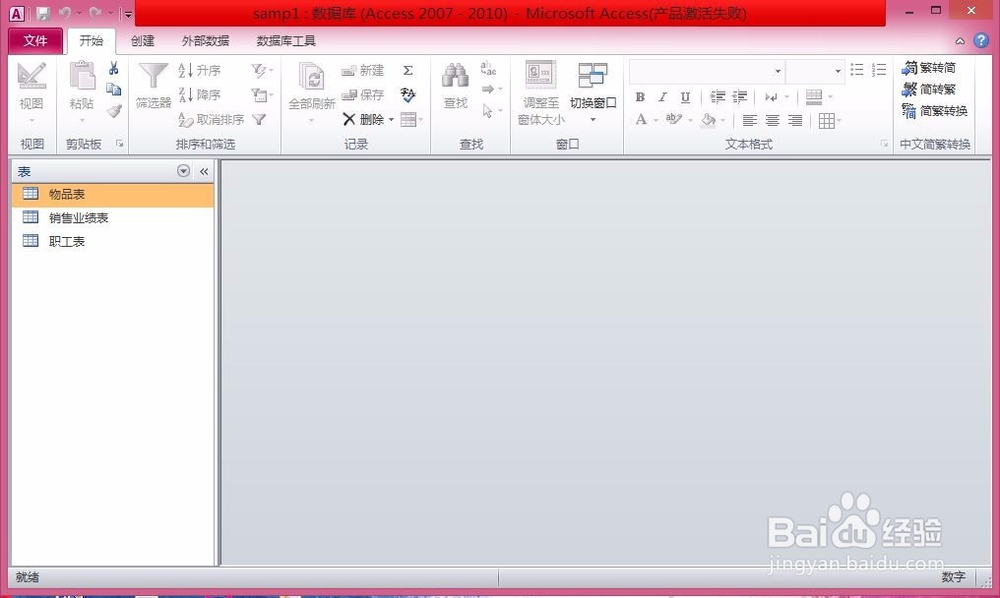Click the Select pointer icon
The width and height of the screenshot is (1000, 598).
[488, 112]
